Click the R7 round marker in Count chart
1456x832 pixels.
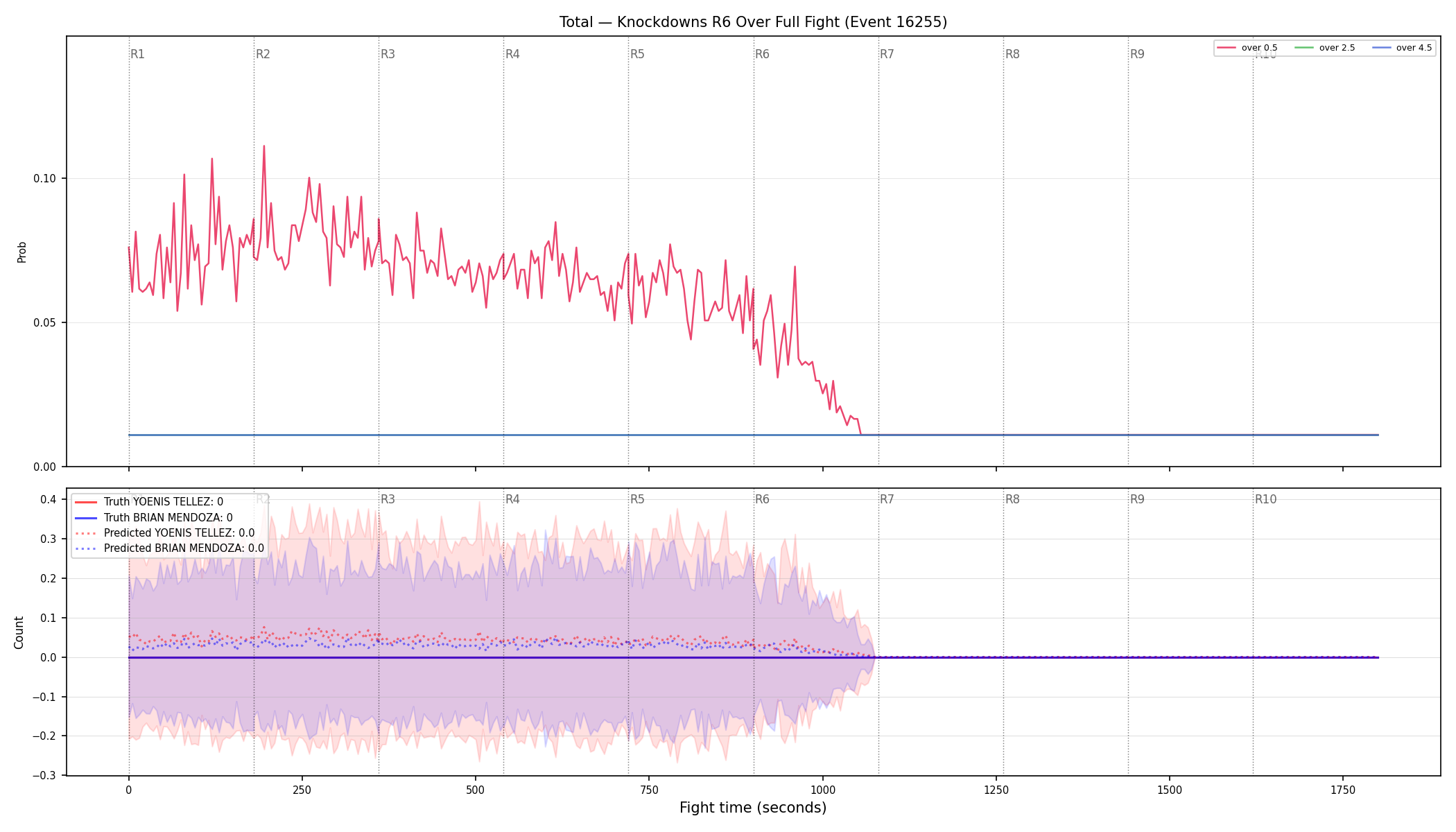click(x=887, y=499)
